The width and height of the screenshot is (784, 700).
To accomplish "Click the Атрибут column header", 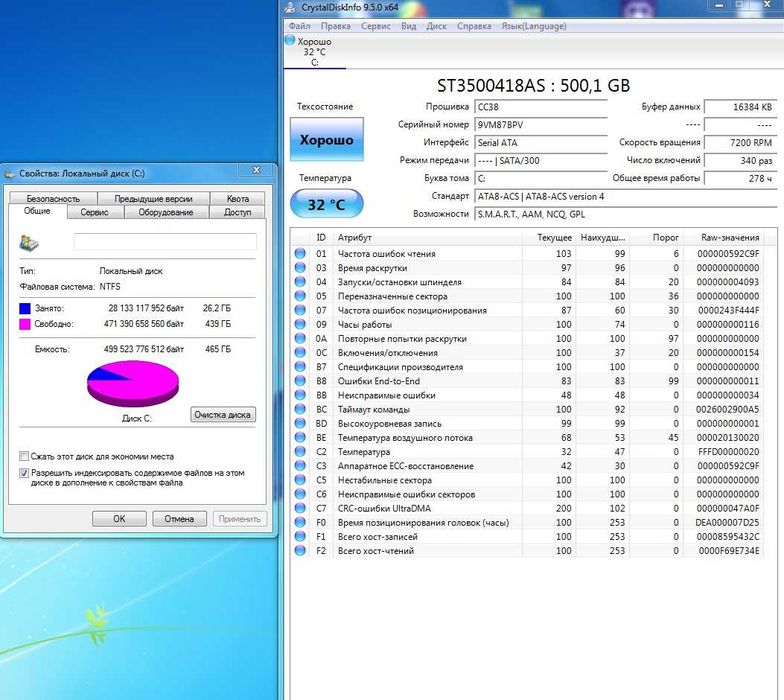I will [x=428, y=238].
